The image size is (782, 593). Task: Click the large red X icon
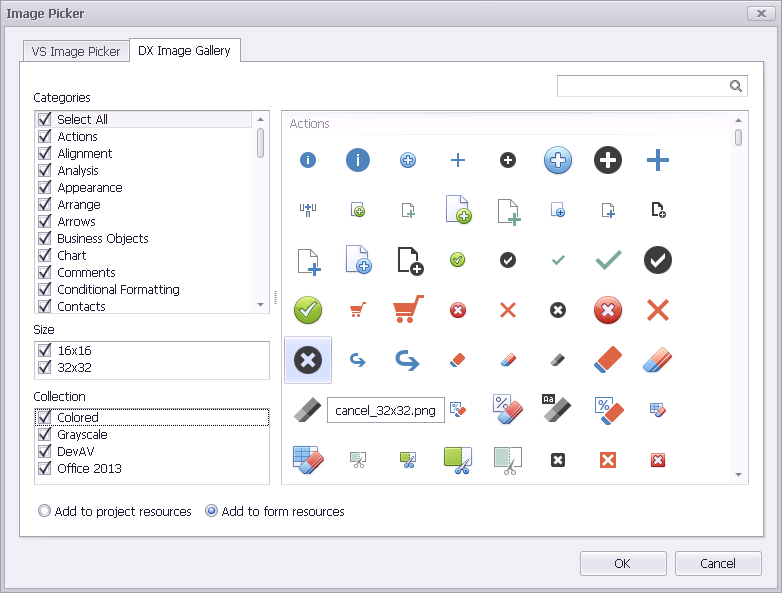coord(658,310)
